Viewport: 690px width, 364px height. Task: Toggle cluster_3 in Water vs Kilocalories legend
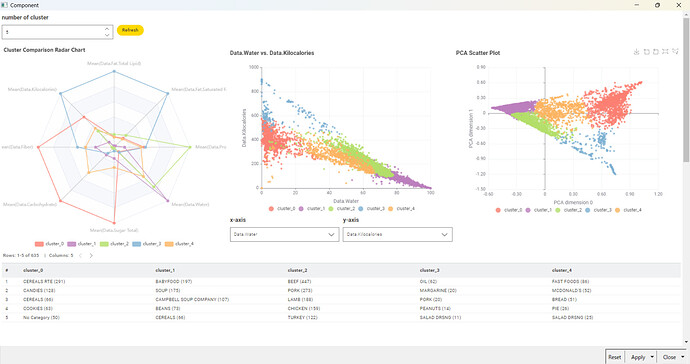pyautogui.click(x=371, y=209)
